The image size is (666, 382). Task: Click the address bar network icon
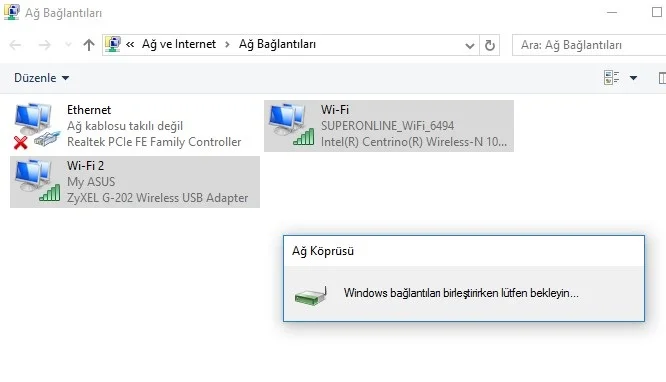click(x=113, y=44)
